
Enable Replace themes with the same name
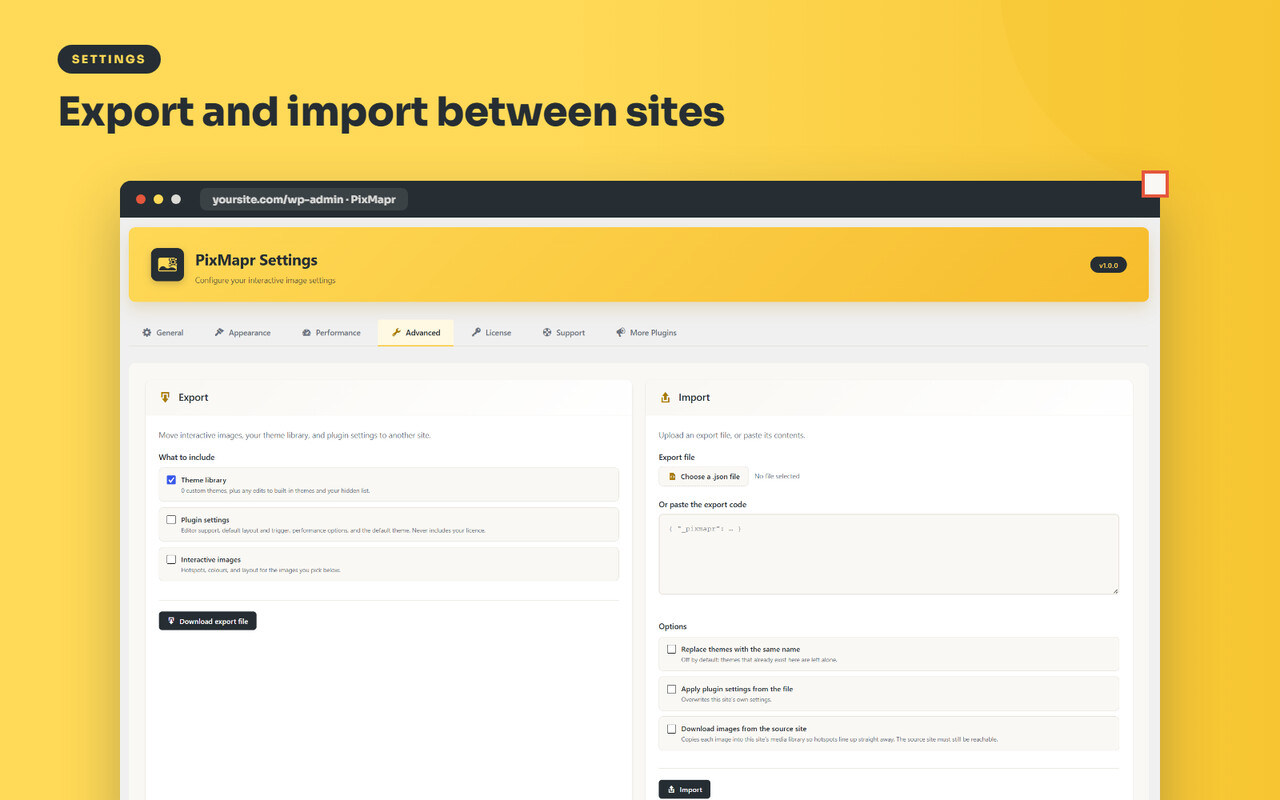(x=671, y=649)
